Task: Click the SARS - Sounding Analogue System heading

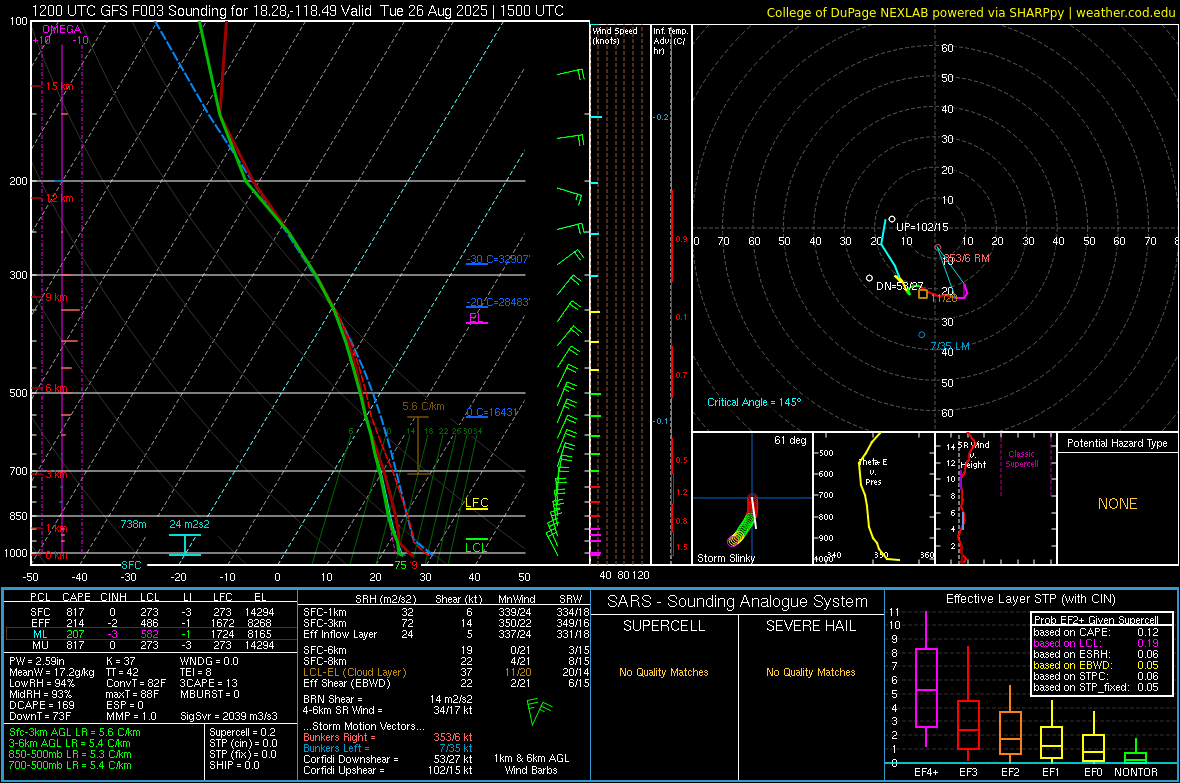Action: (x=738, y=602)
